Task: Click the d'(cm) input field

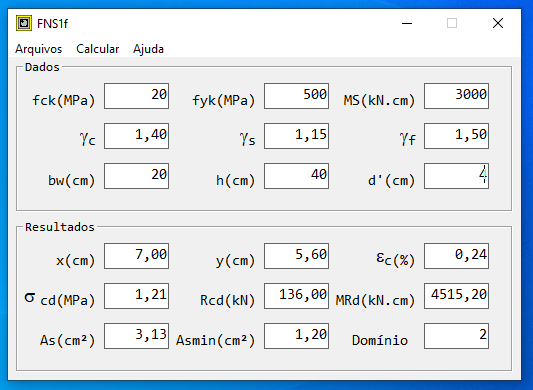Action: point(456,176)
